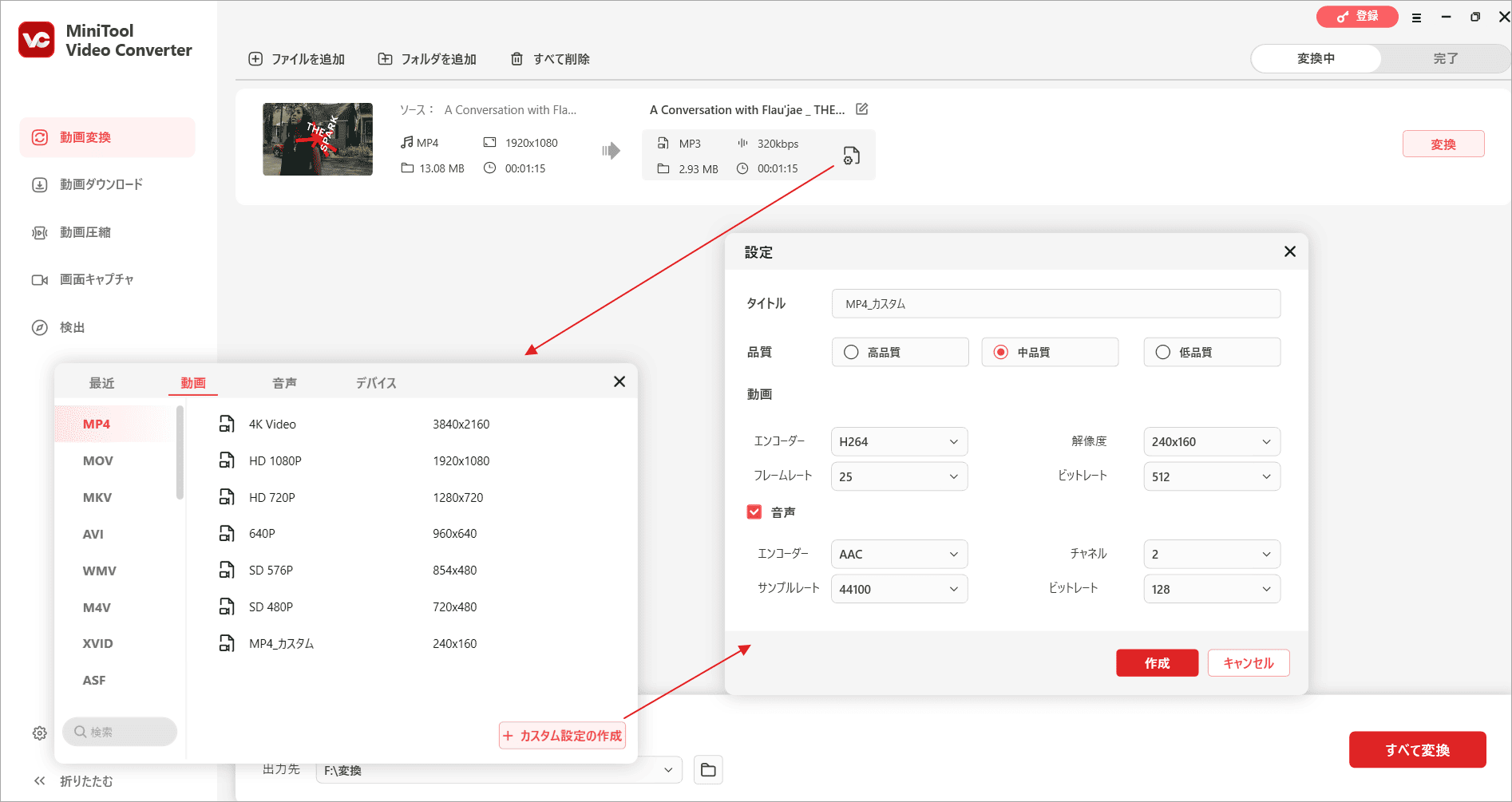Image resolution: width=1512 pixels, height=802 pixels.
Task: Select the 低品質 radio option
Action: pos(1212,352)
